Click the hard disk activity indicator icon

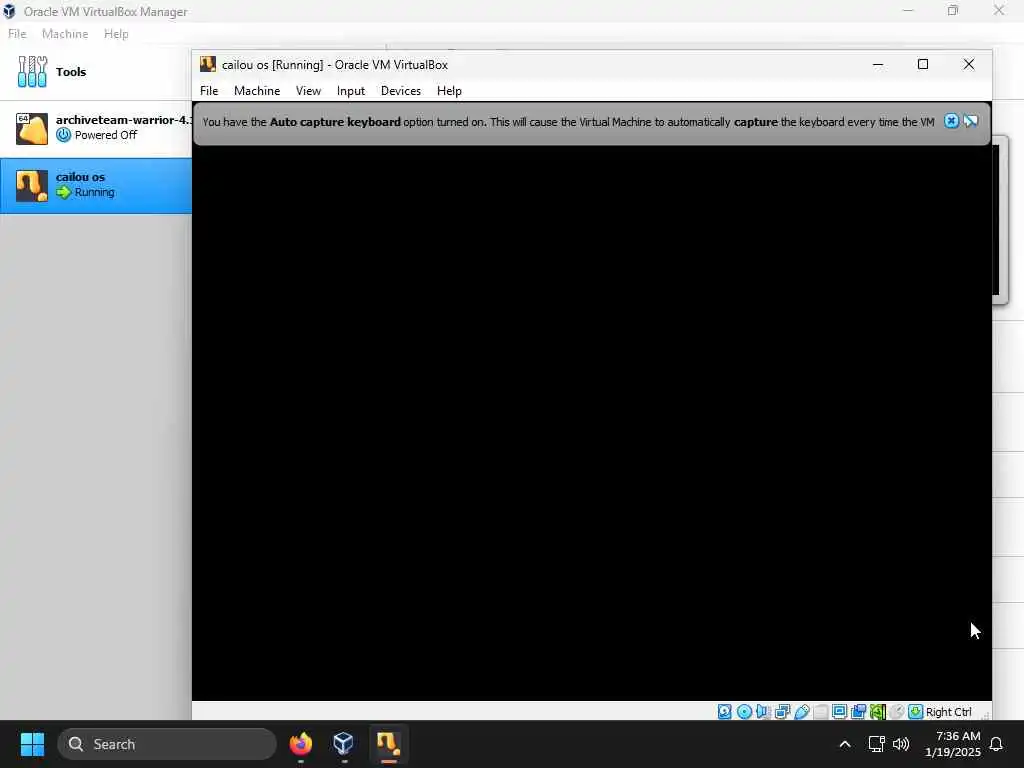coord(724,712)
